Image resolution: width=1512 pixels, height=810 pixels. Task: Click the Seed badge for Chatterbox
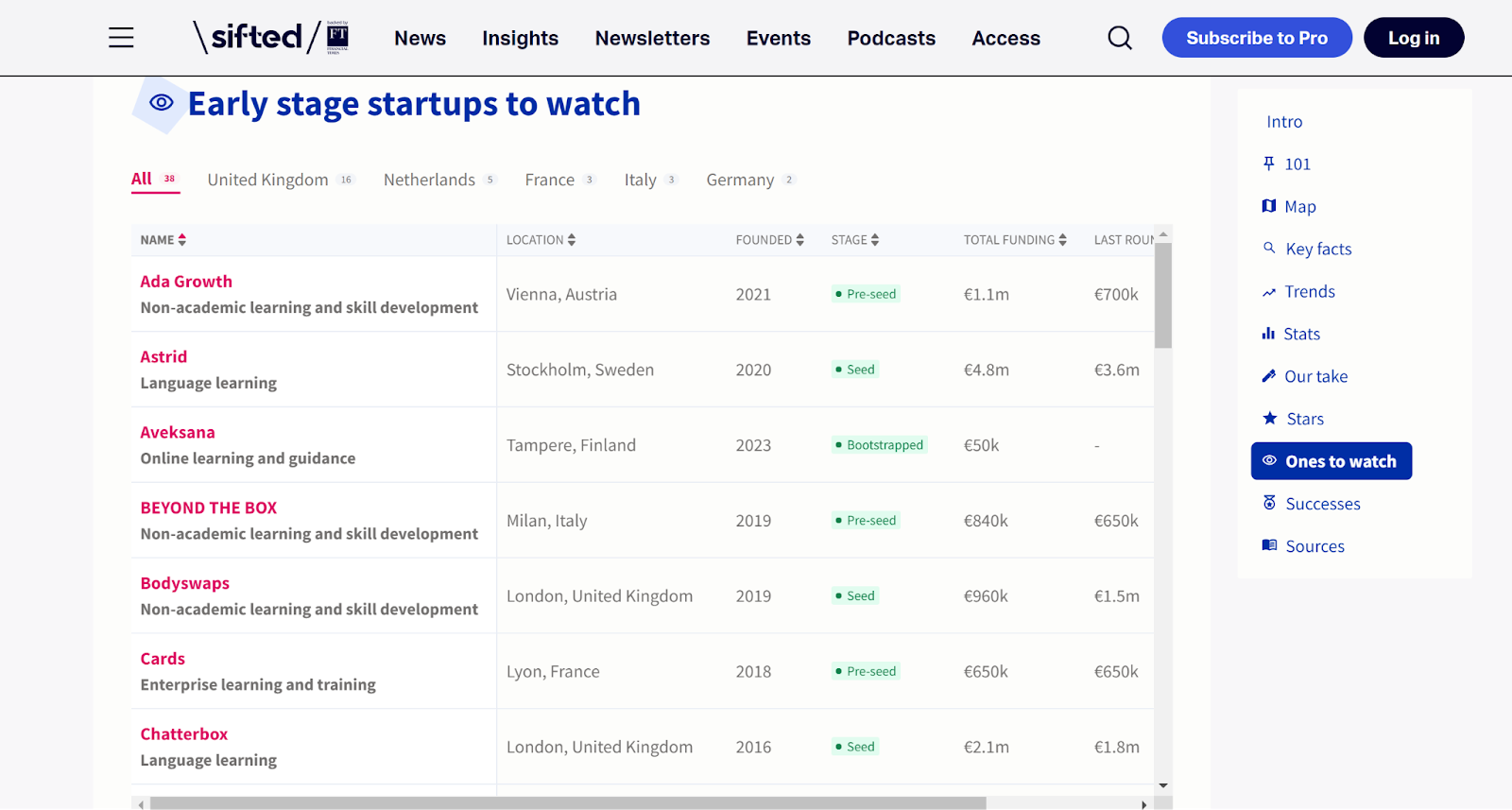855,747
